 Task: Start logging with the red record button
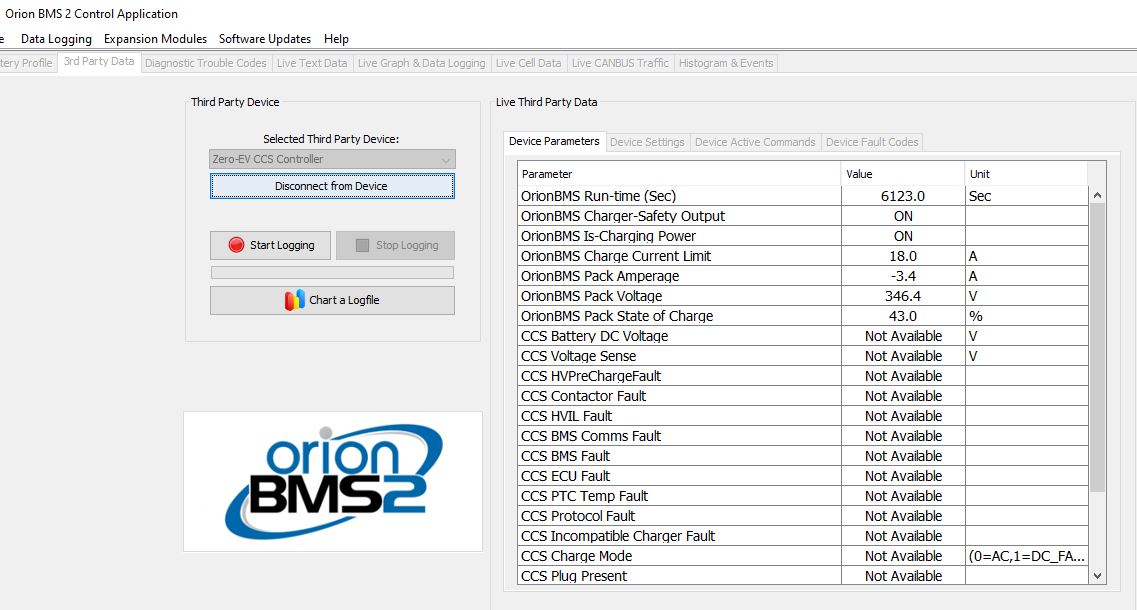(270, 245)
